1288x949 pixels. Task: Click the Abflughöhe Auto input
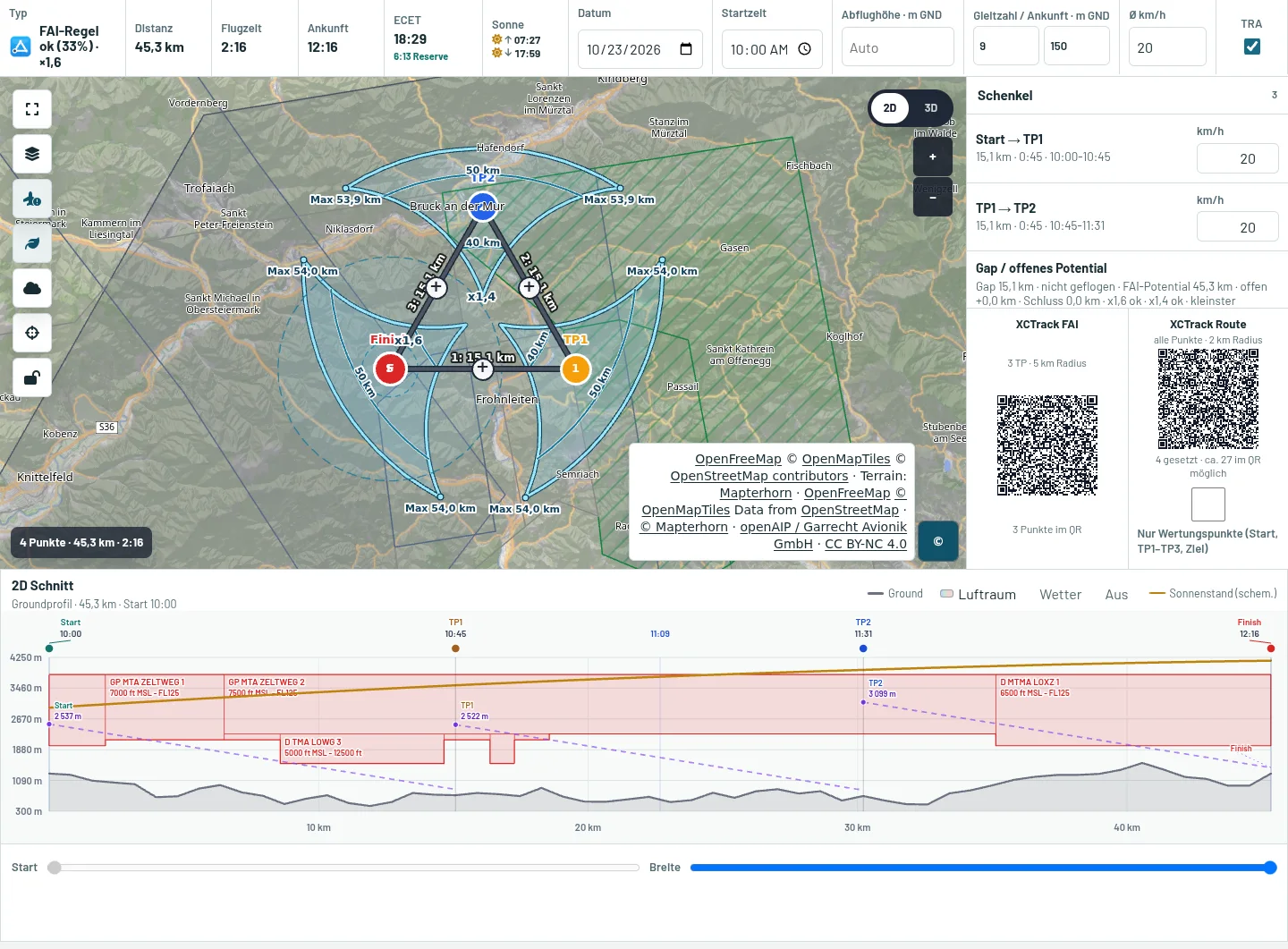point(898,47)
